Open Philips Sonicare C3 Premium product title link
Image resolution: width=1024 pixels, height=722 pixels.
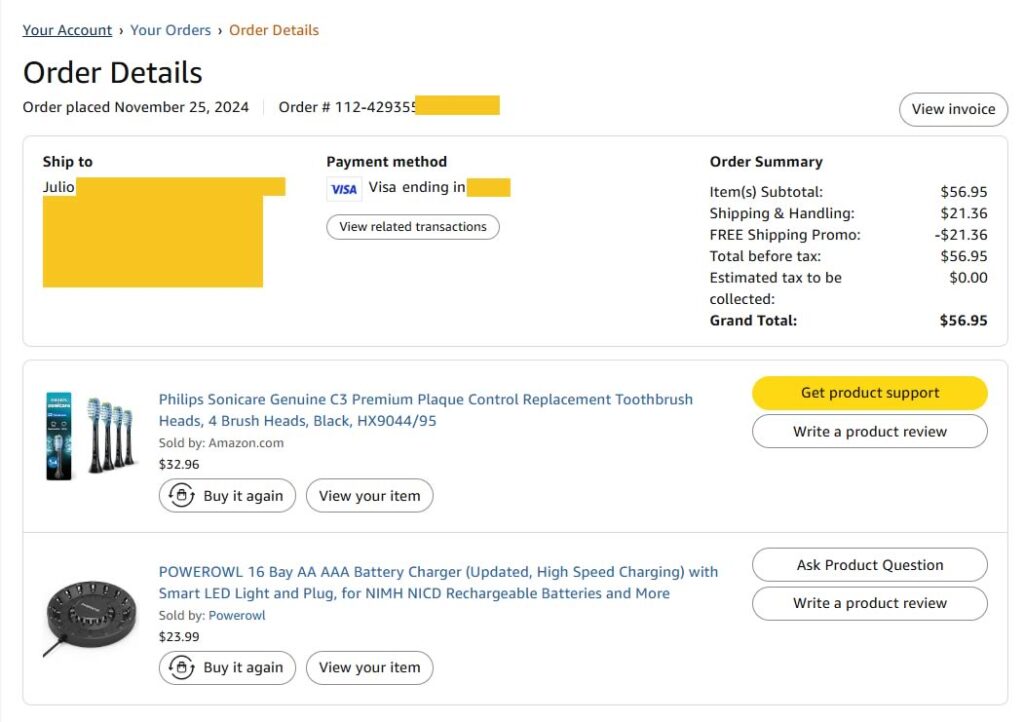426,410
